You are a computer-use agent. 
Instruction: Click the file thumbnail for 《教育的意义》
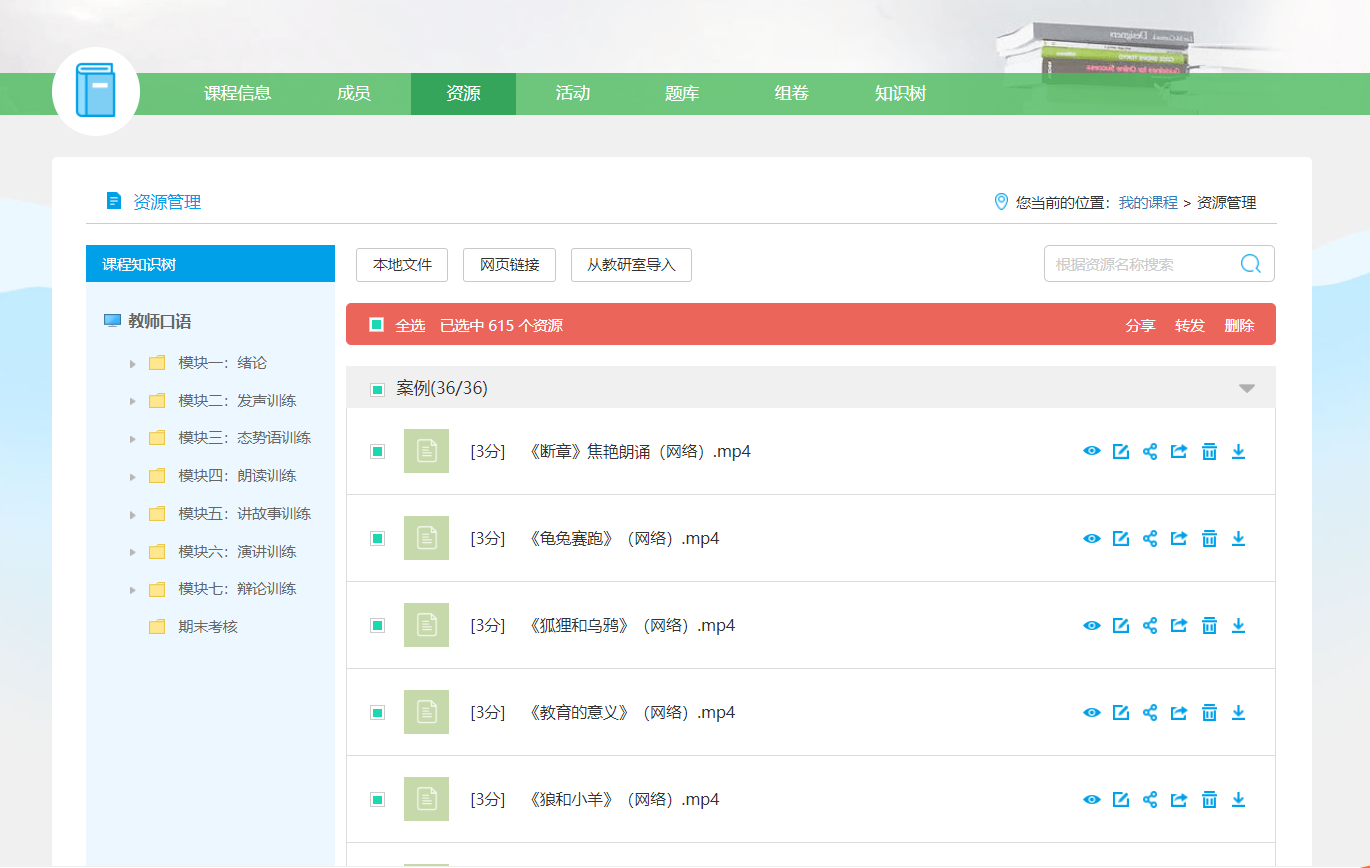point(426,712)
